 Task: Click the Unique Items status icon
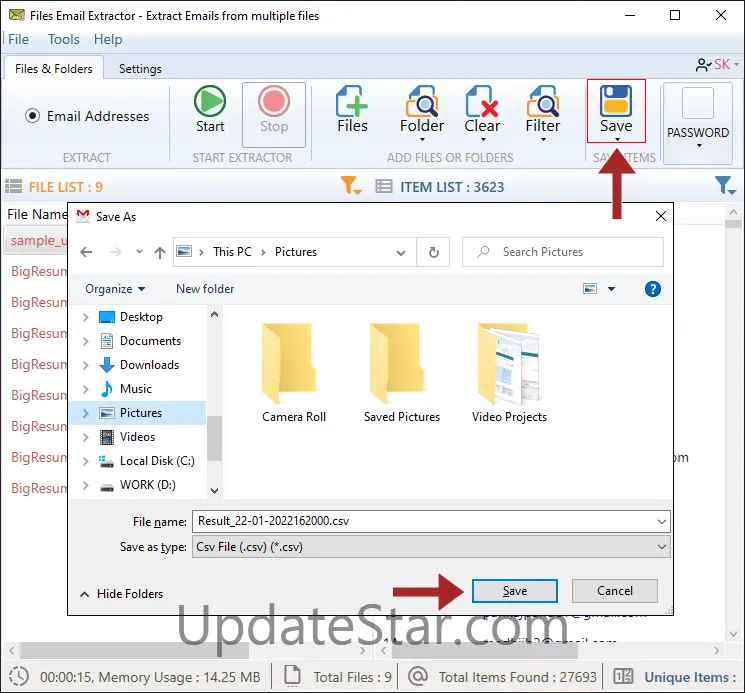(x=623, y=676)
